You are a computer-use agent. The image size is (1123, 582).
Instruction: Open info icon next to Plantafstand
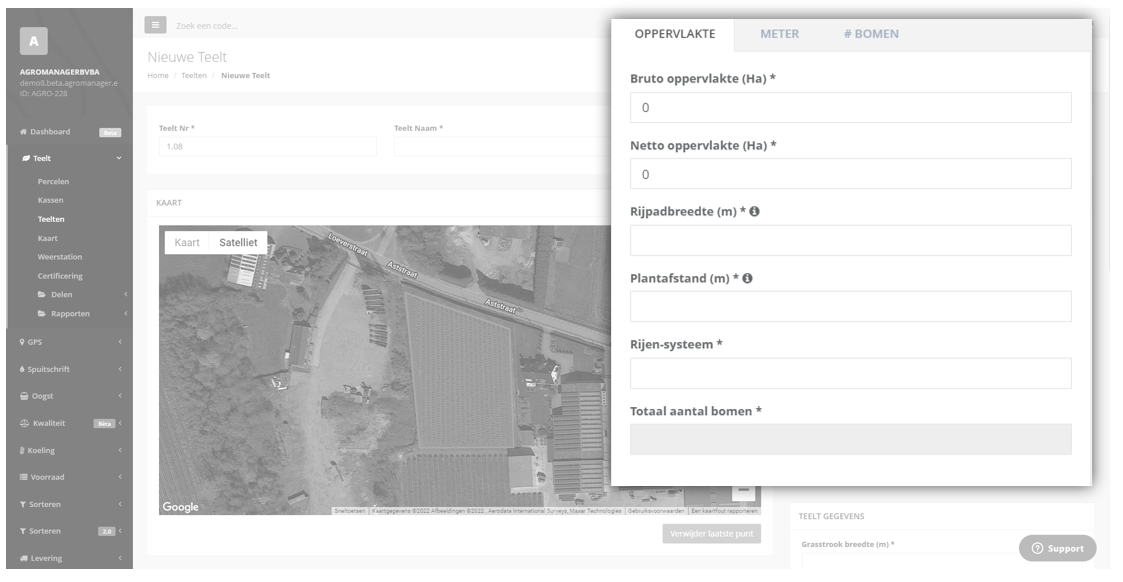pos(747,278)
